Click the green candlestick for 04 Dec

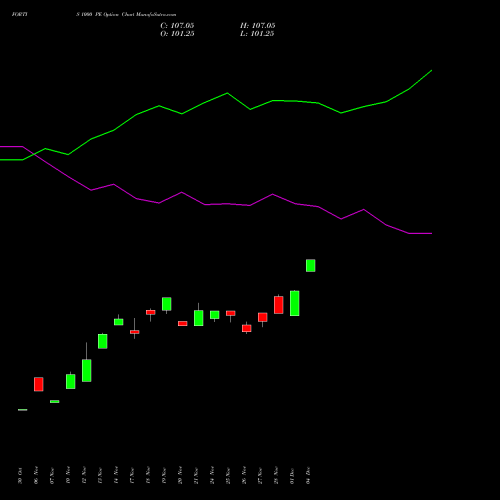click(311, 266)
